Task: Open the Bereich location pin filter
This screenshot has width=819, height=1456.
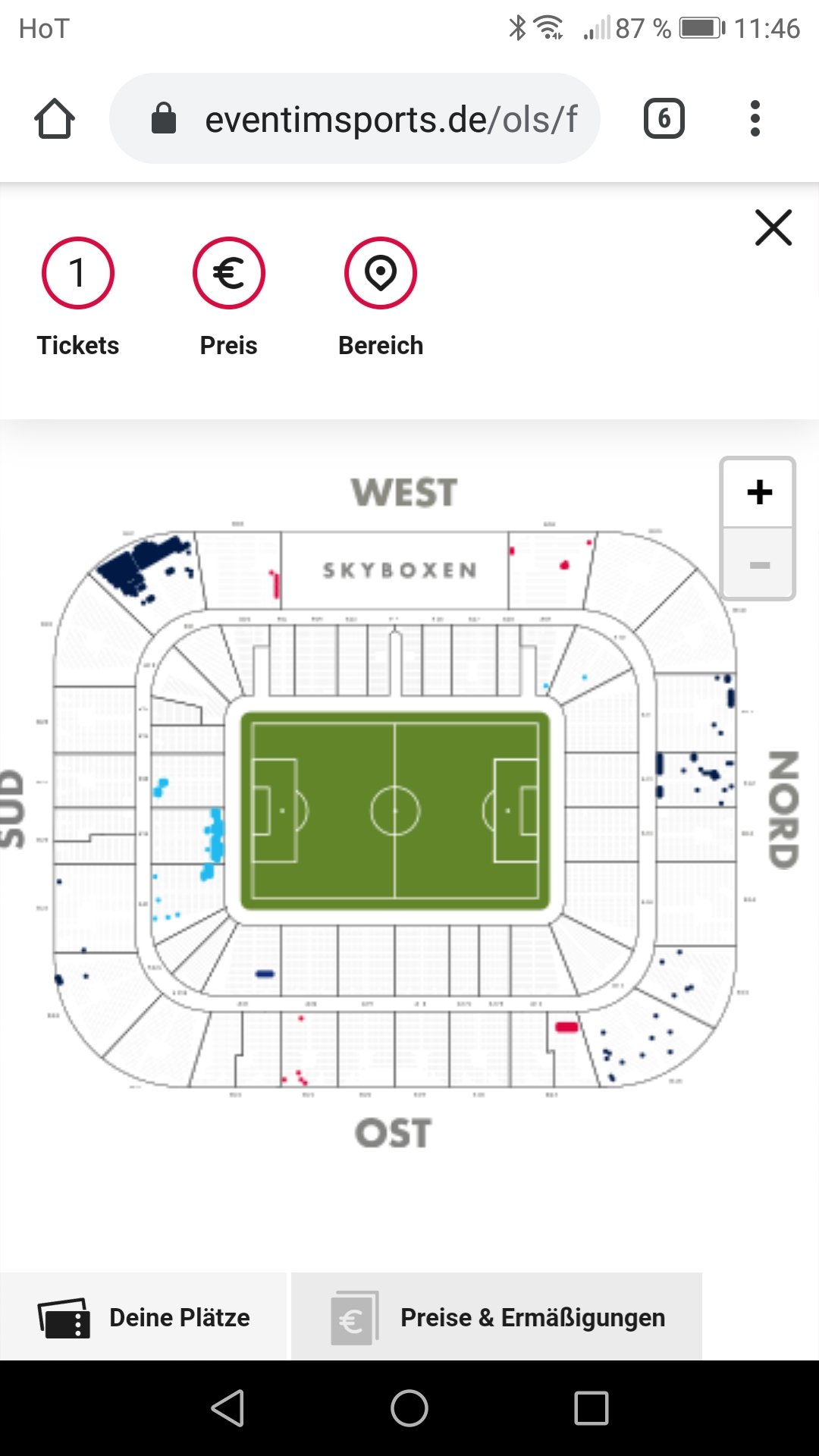Action: point(381,273)
